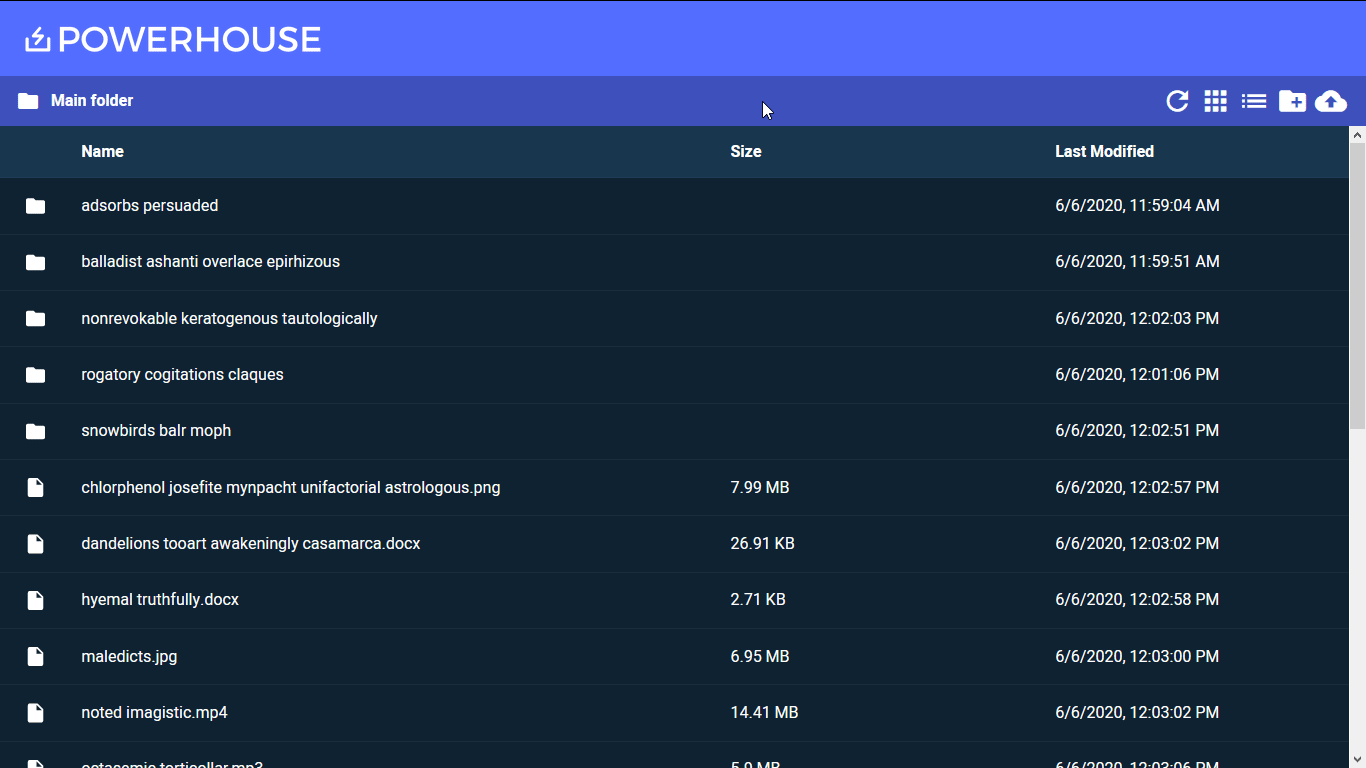1366x768 pixels.
Task: Click date 6/6/2020, 12:02:03 PM
Action: [x=1137, y=318]
